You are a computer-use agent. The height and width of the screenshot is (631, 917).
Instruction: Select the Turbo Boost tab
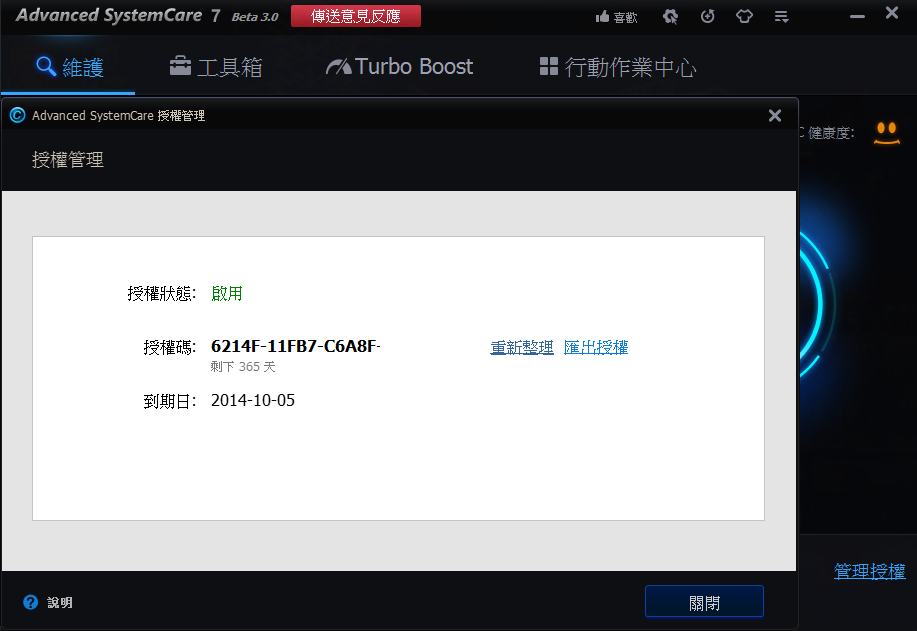tap(399, 67)
